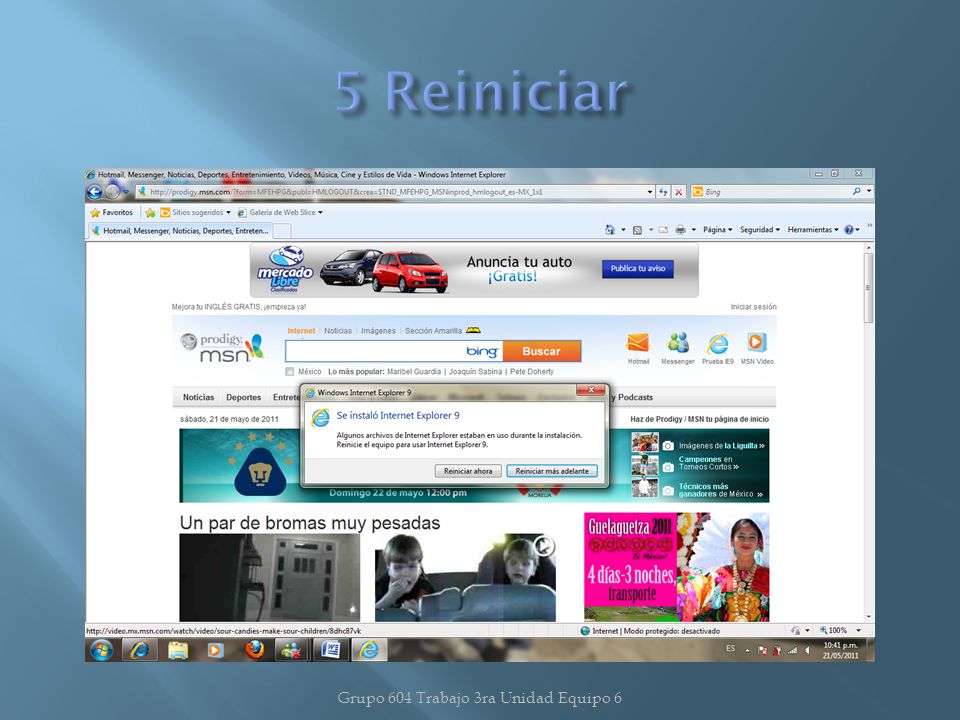Click the network signal tray icon
The height and width of the screenshot is (720, 960).
(x=792, y=650)
